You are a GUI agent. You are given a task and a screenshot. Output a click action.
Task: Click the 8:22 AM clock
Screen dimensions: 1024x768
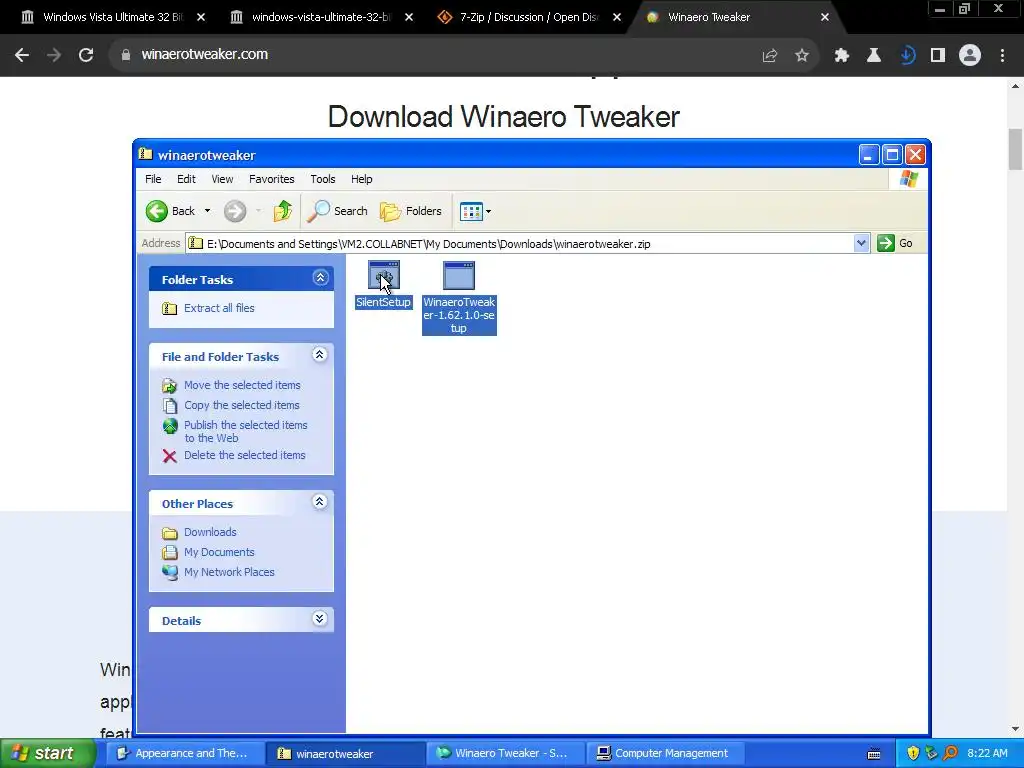987,753
